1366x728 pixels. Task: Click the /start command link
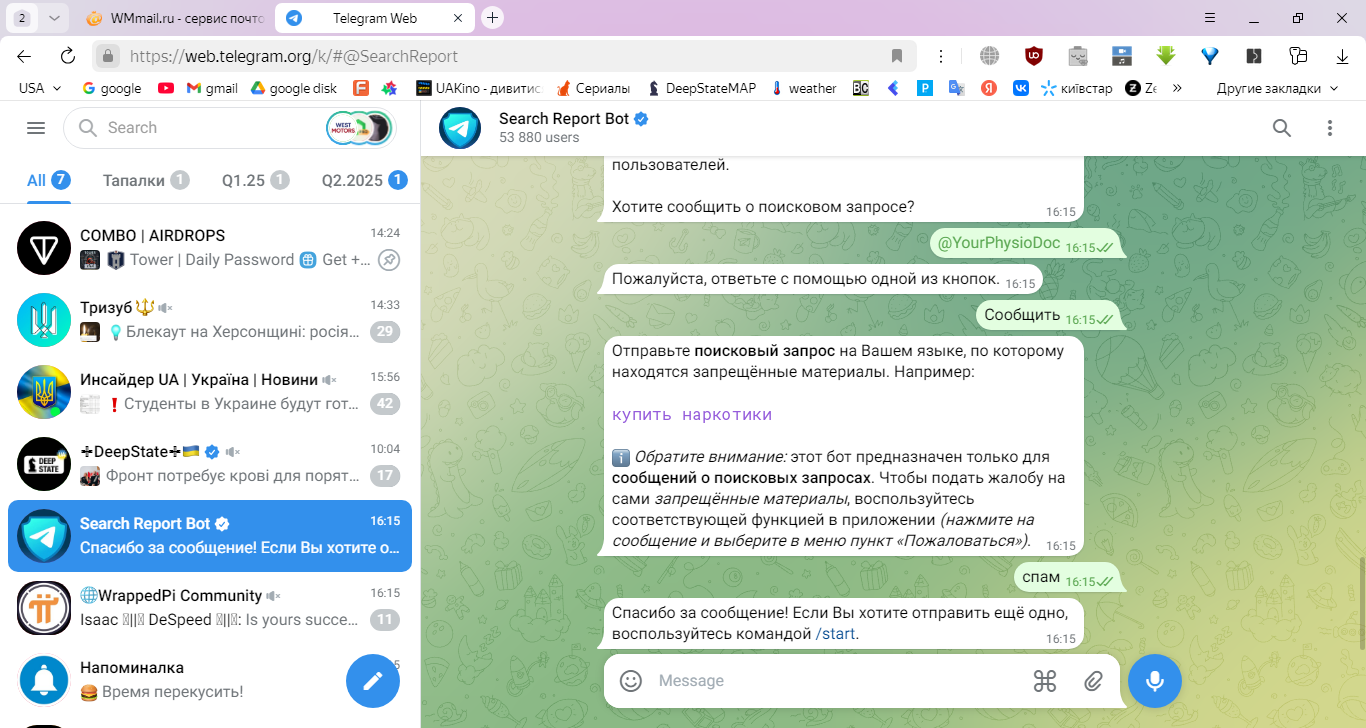pos(836,634)
